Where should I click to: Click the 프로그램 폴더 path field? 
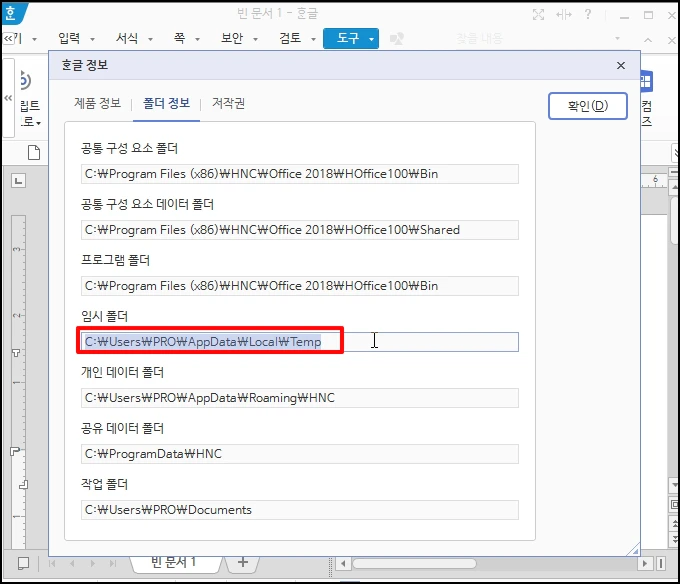tap(300, 286)
